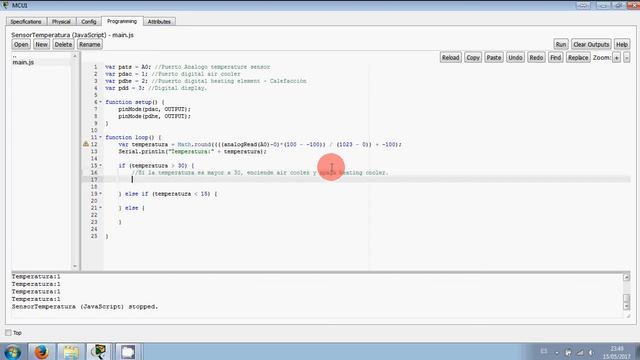Click the file list scroll up arrow

pos(75,56)
